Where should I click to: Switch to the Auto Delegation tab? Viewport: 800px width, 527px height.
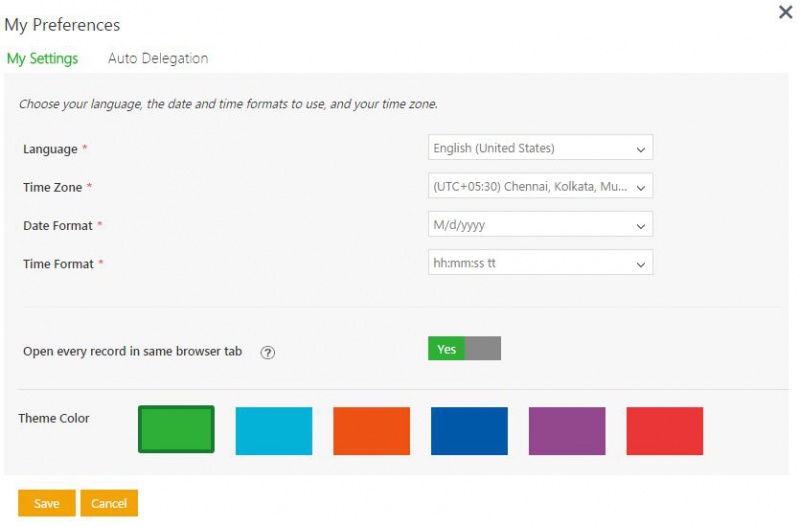tap(158, 58)
